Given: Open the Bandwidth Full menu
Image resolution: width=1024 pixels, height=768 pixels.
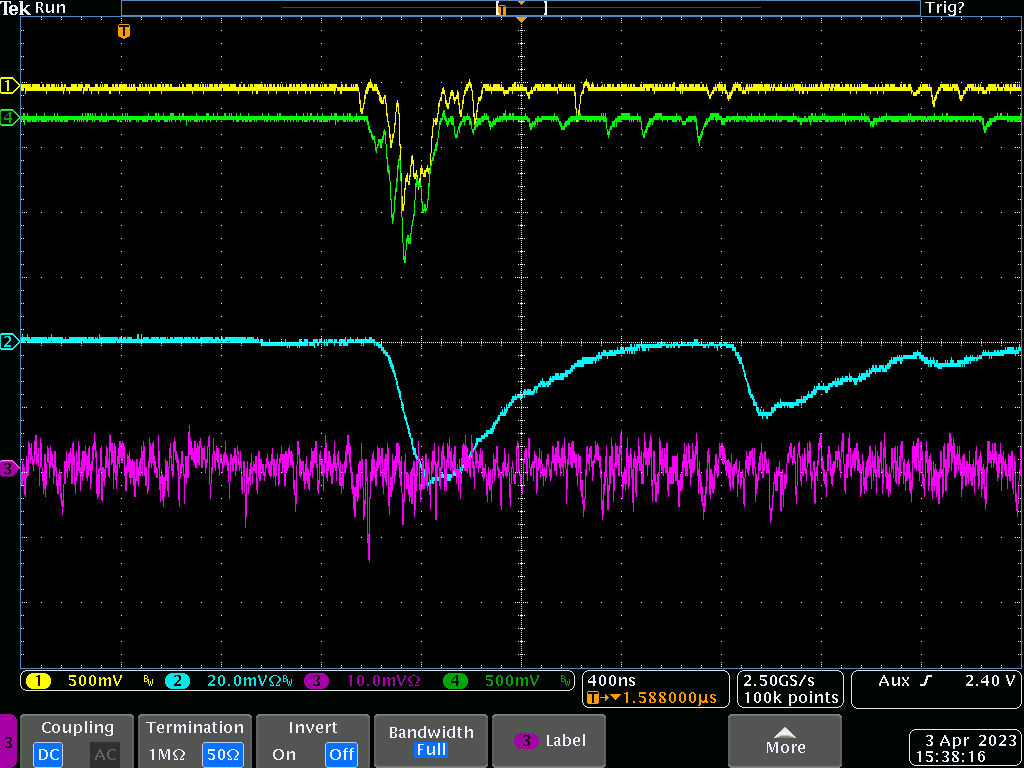Looking at the screenshot, I should click(x=430, y=741).
